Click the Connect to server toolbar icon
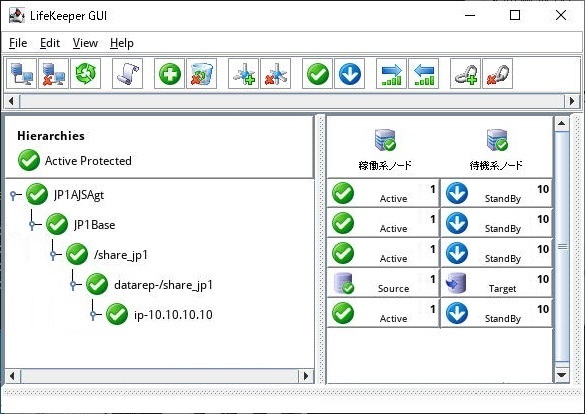This screenshot has height=414, width=585. tap(22, 73)
